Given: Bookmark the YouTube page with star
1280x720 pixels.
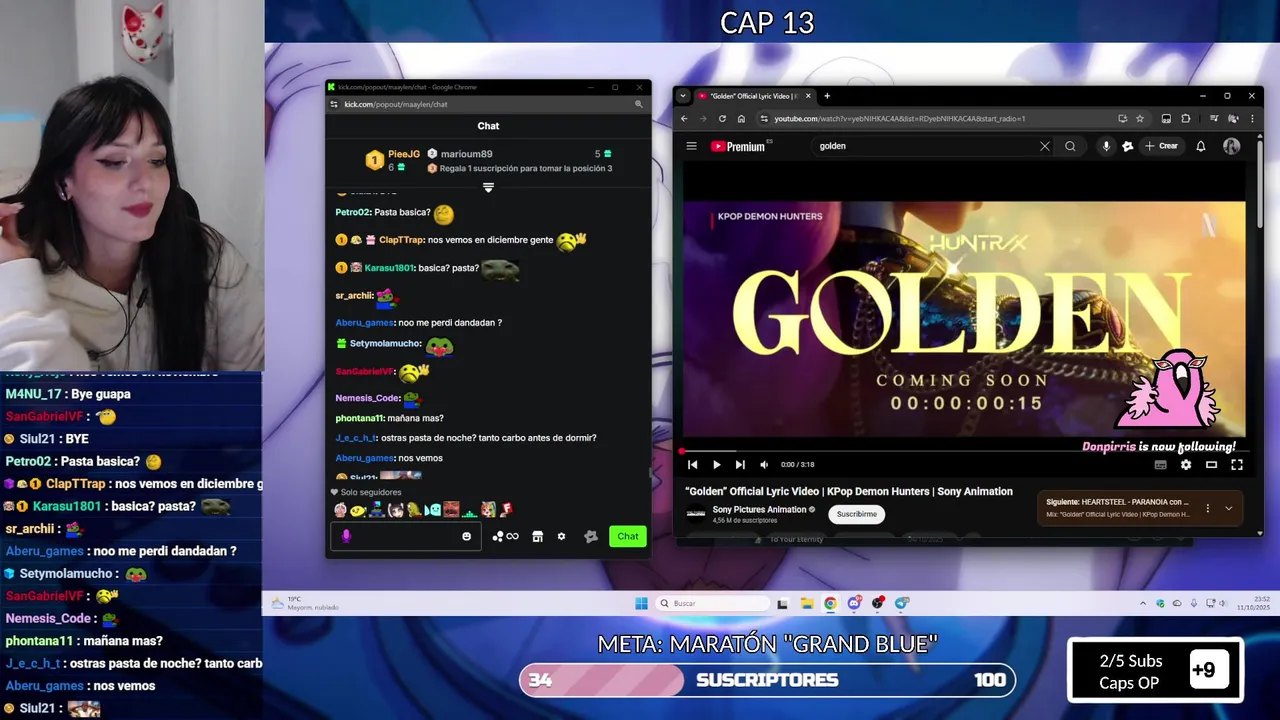Looking at the screenshot, I should [x=1139, y=119].
